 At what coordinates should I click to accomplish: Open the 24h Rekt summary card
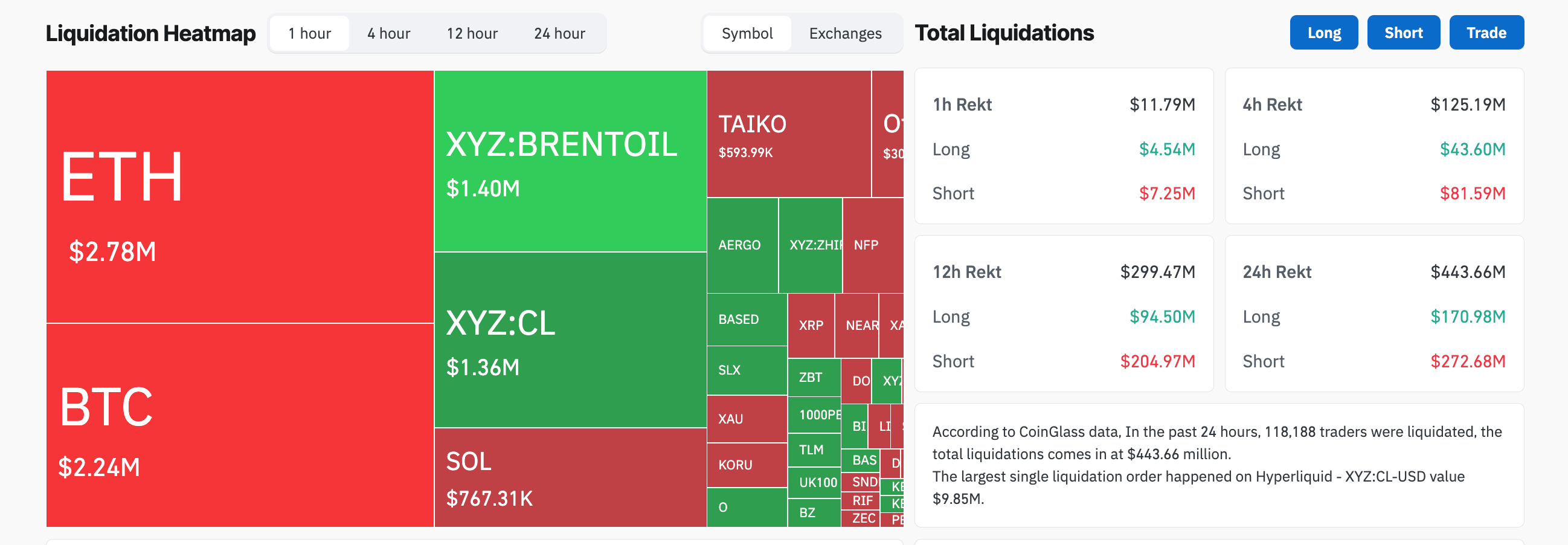1374,314
